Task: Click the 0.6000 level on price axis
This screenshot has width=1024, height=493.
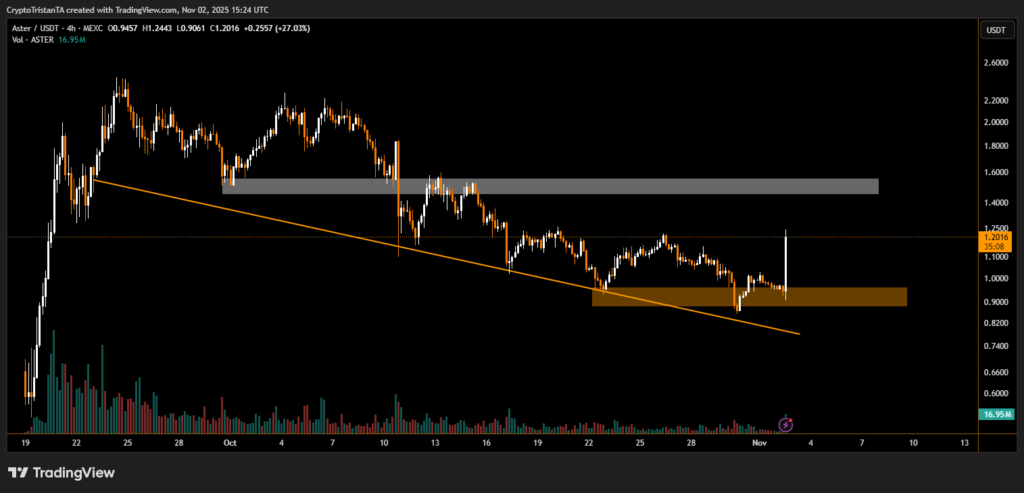Action: pyautogui.click(x=996, y=393)
